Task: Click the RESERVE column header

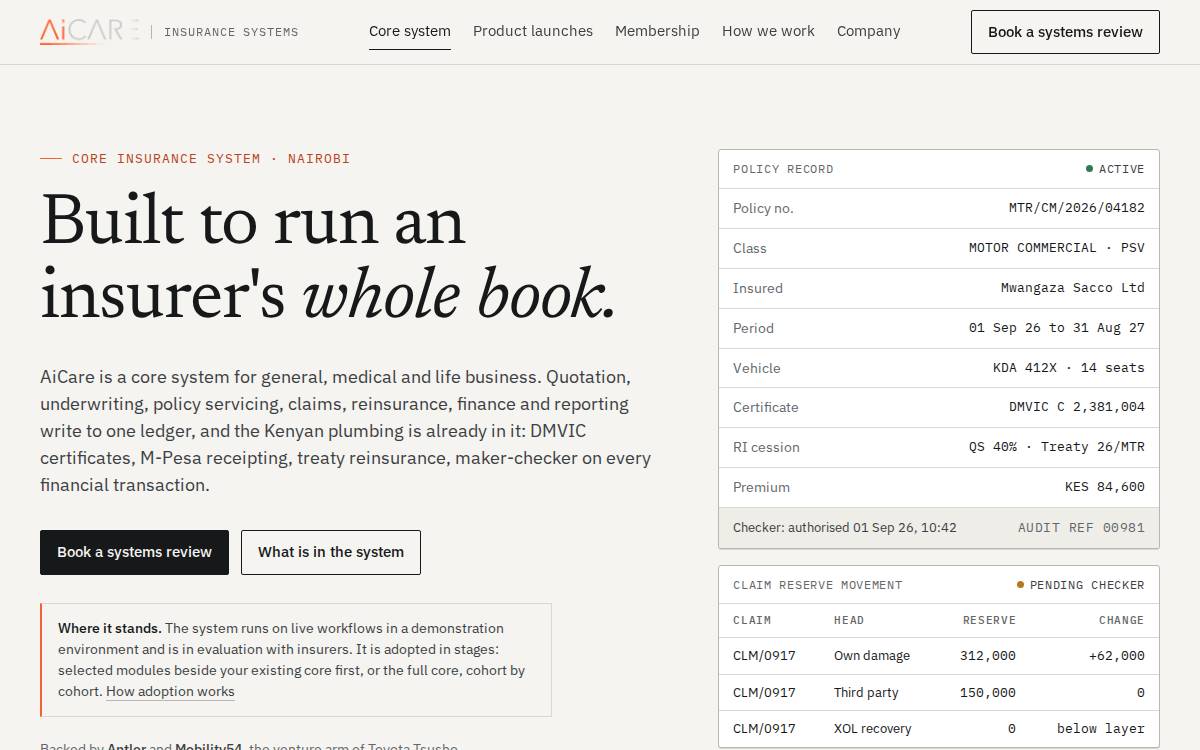Action: tap(989, 620)
